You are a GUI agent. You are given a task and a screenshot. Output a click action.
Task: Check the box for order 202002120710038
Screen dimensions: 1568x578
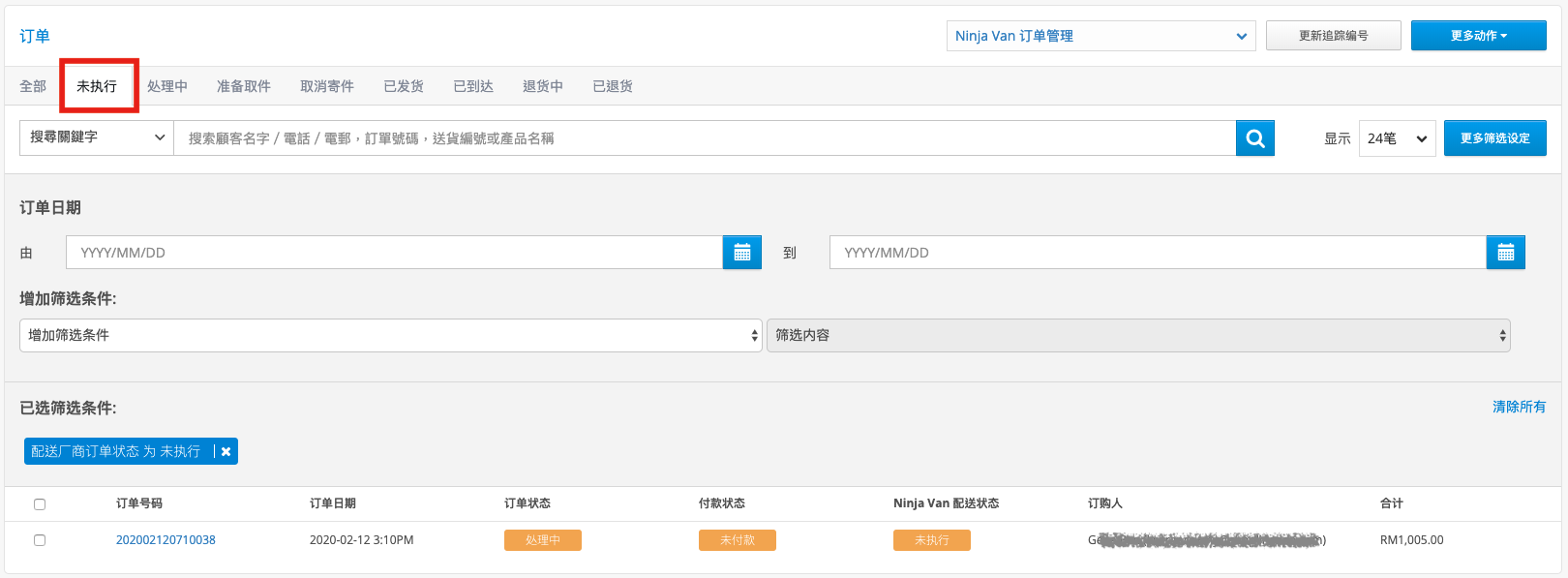[x=40, y=540]
